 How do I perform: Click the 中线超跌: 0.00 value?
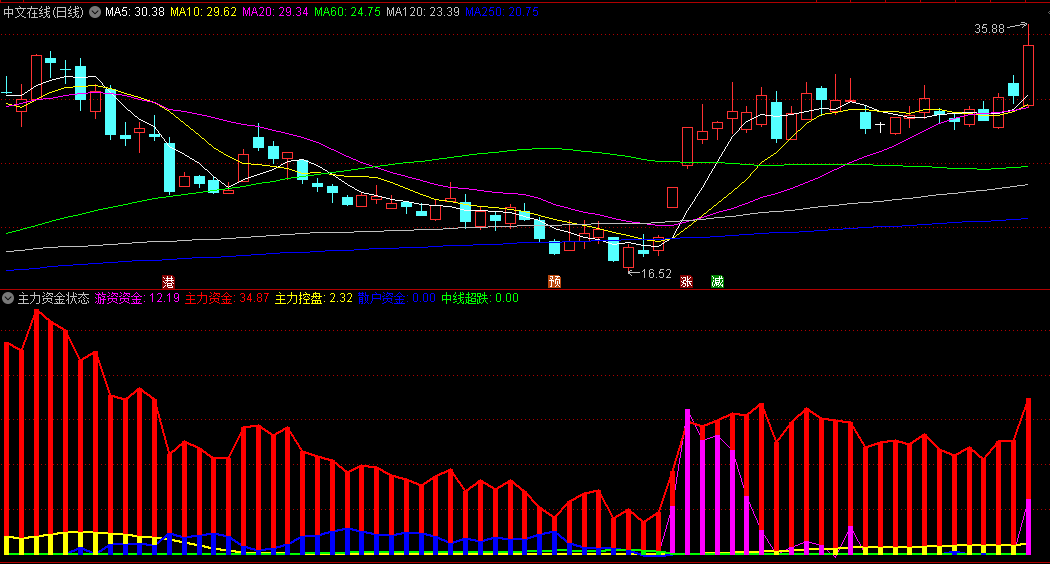pyautogui.click(x=479, y=298)
